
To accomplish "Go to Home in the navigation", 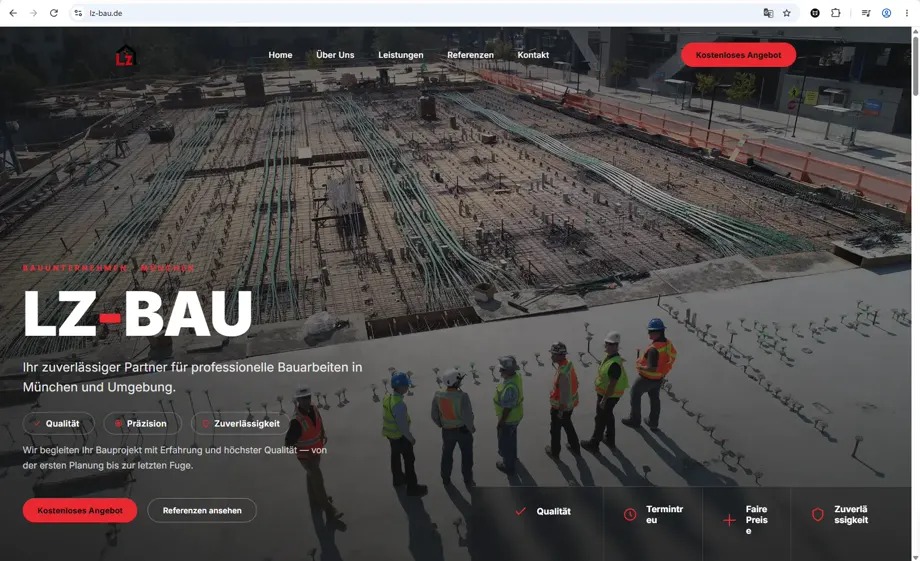I will 280,55.
